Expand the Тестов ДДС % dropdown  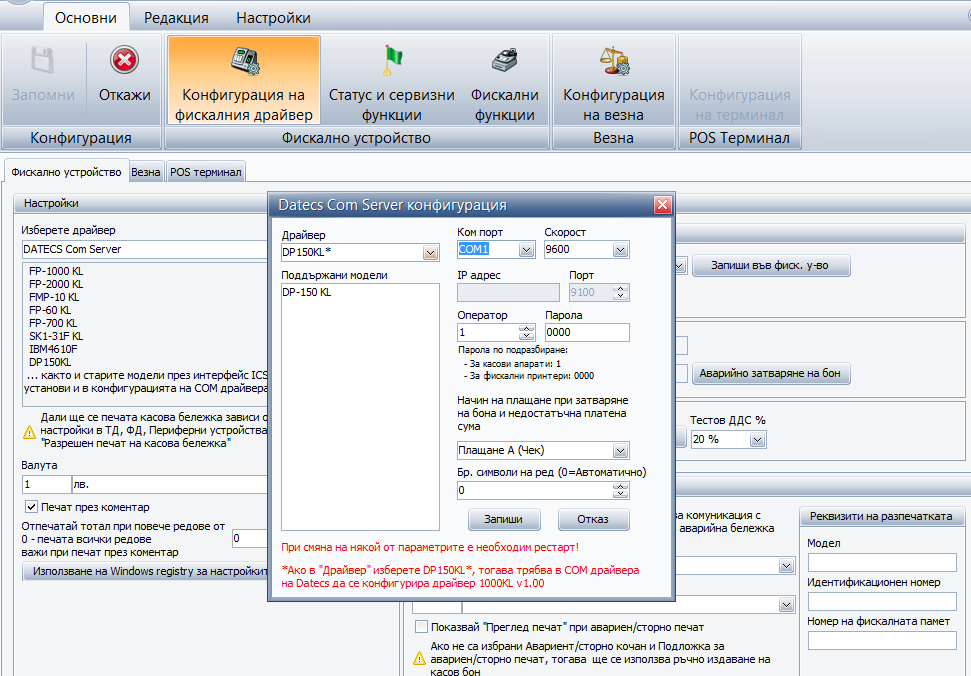(x=757, y=440)
